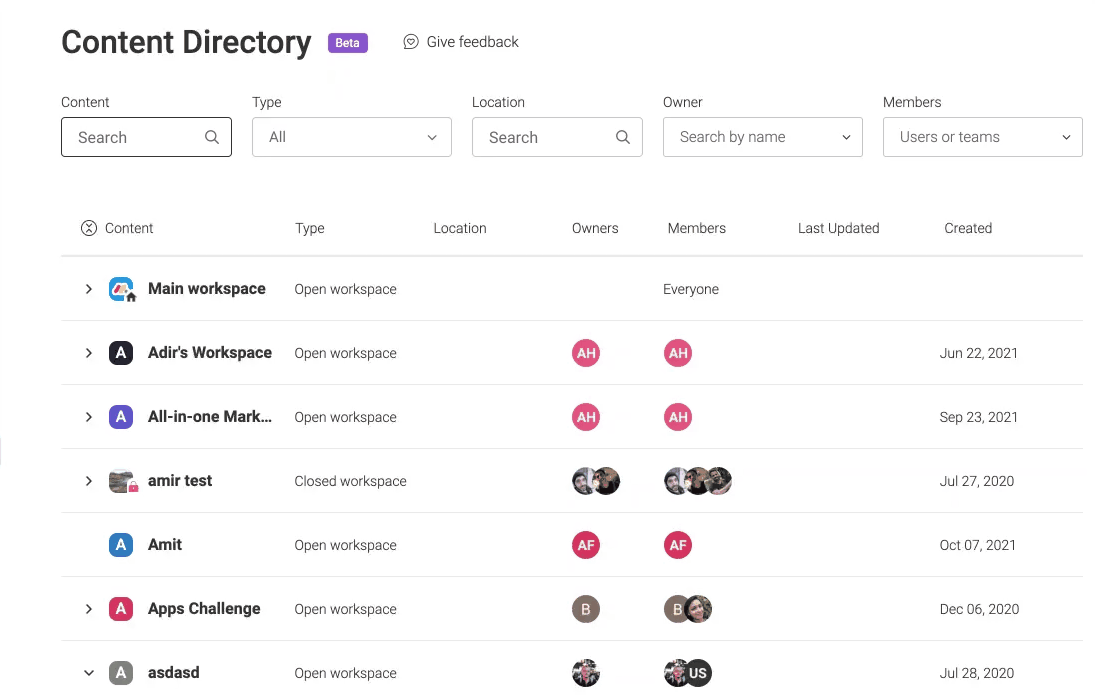1095x696 pixels.
Task: Click the Main workspace logo icon
Action: pyautogui.click(x=122, y=289)
